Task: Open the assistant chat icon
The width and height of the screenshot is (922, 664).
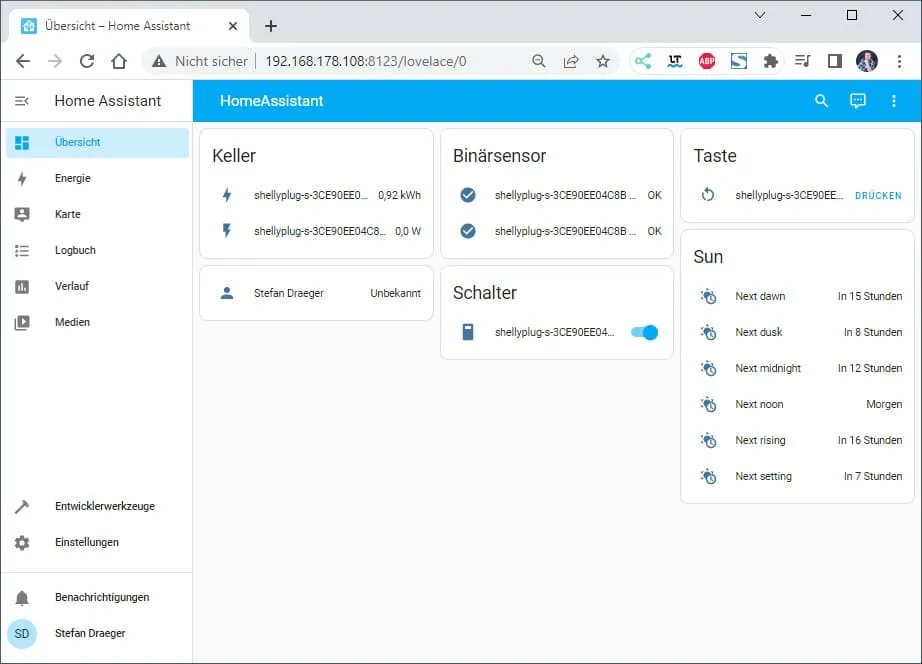Action: pos(858,101)
